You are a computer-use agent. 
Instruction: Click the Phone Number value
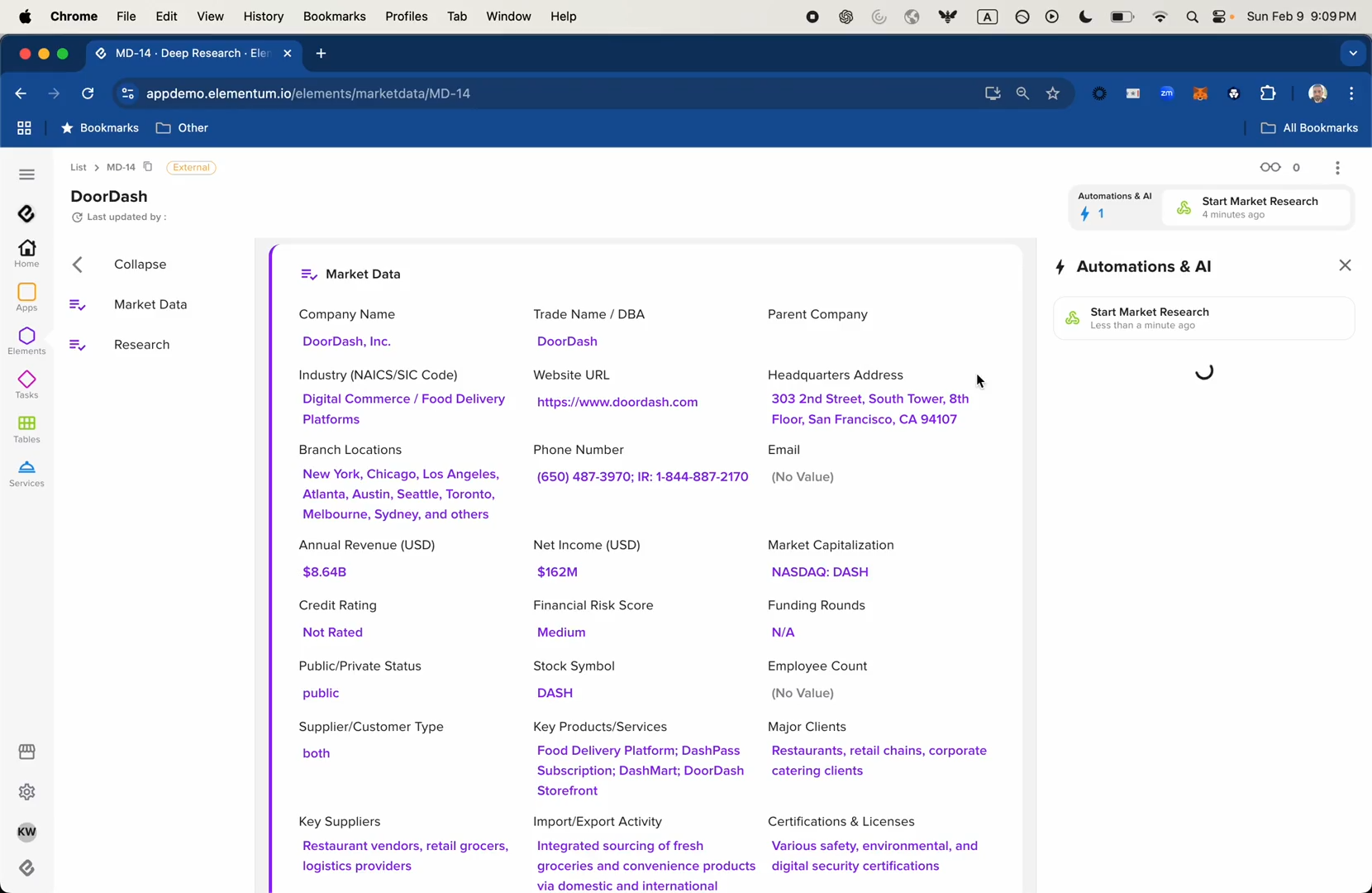642,477
